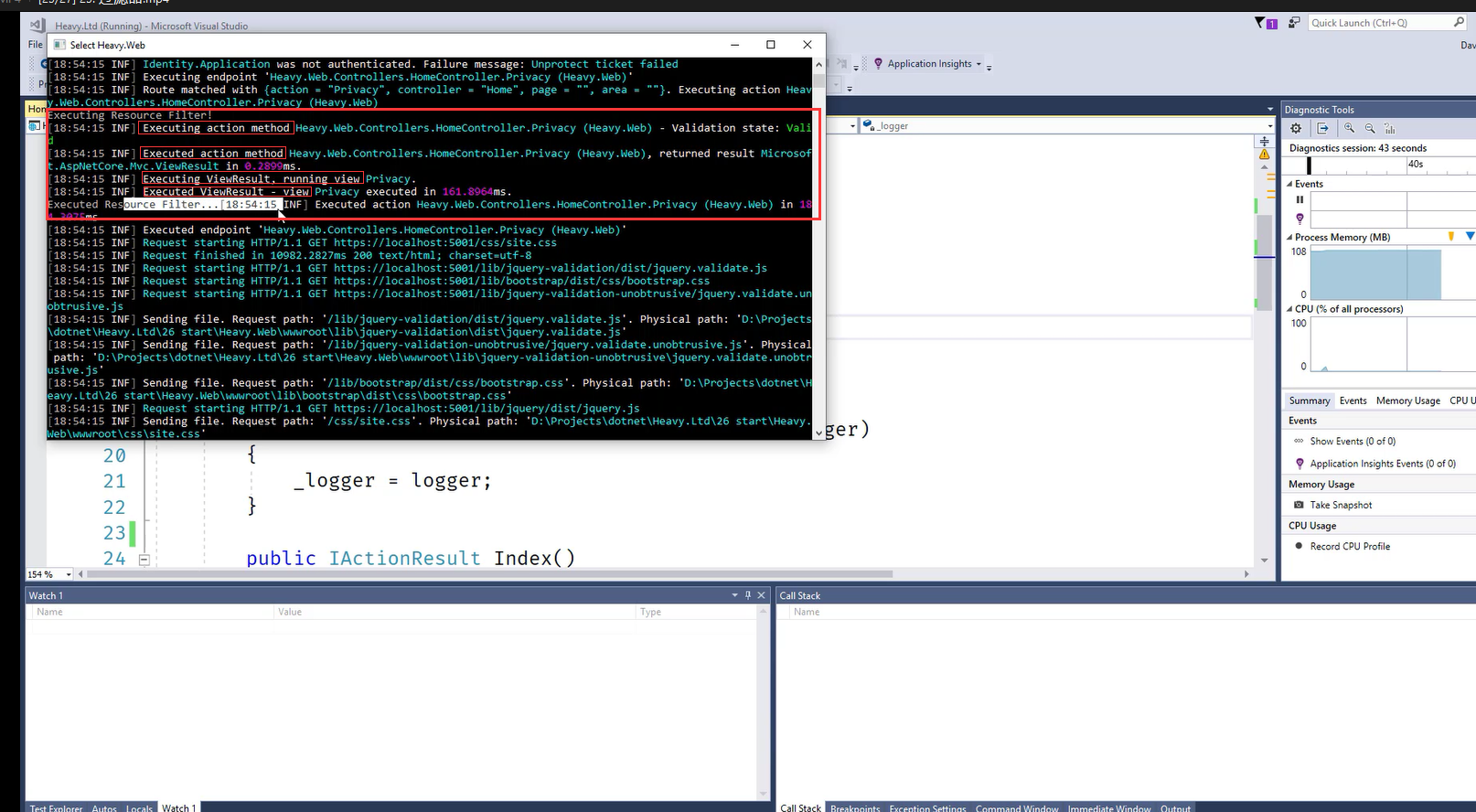Click Application Insights Events (0 of 0) link
This screenshot has width=1476, height=812.
click(1383, 464)
